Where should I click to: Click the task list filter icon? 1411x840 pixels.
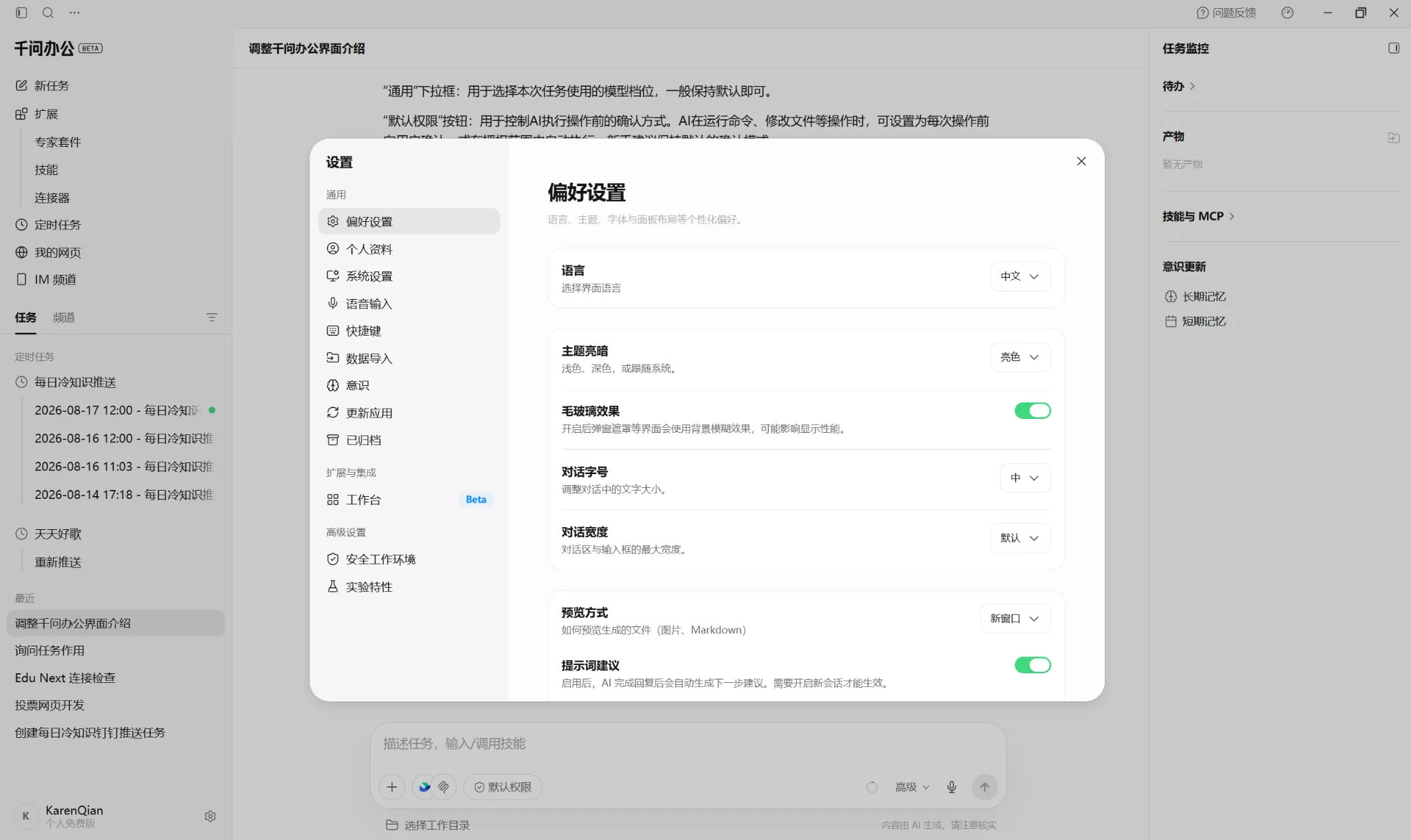(212, 318)
